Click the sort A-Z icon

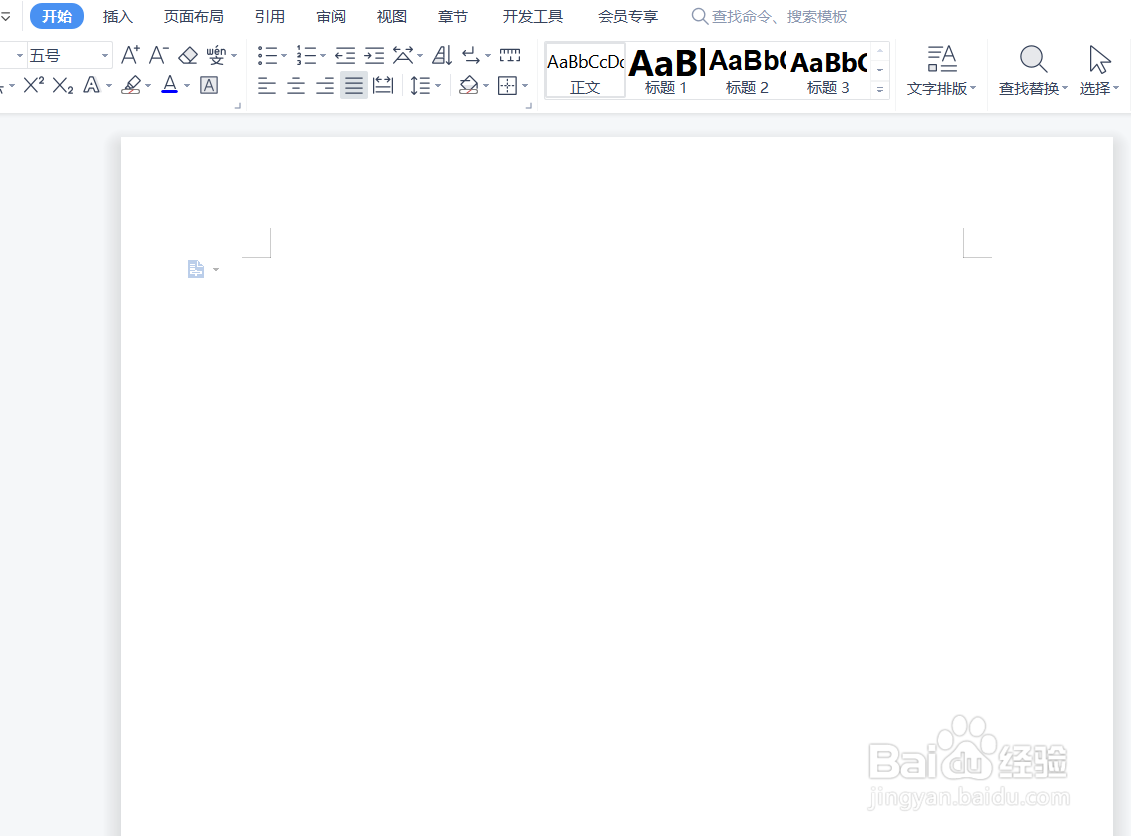point(442,56)
